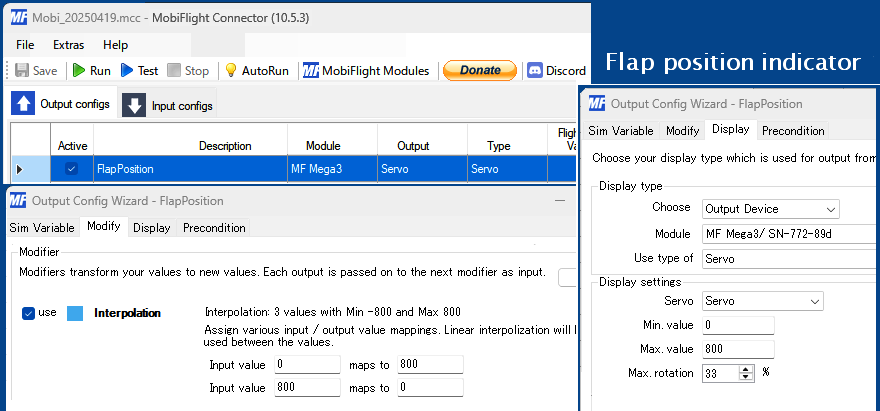Image resolution: width=880 pixels, height=411 pixels.
Task: Click the Interpolation modifier label
Action: click(127, 313)
